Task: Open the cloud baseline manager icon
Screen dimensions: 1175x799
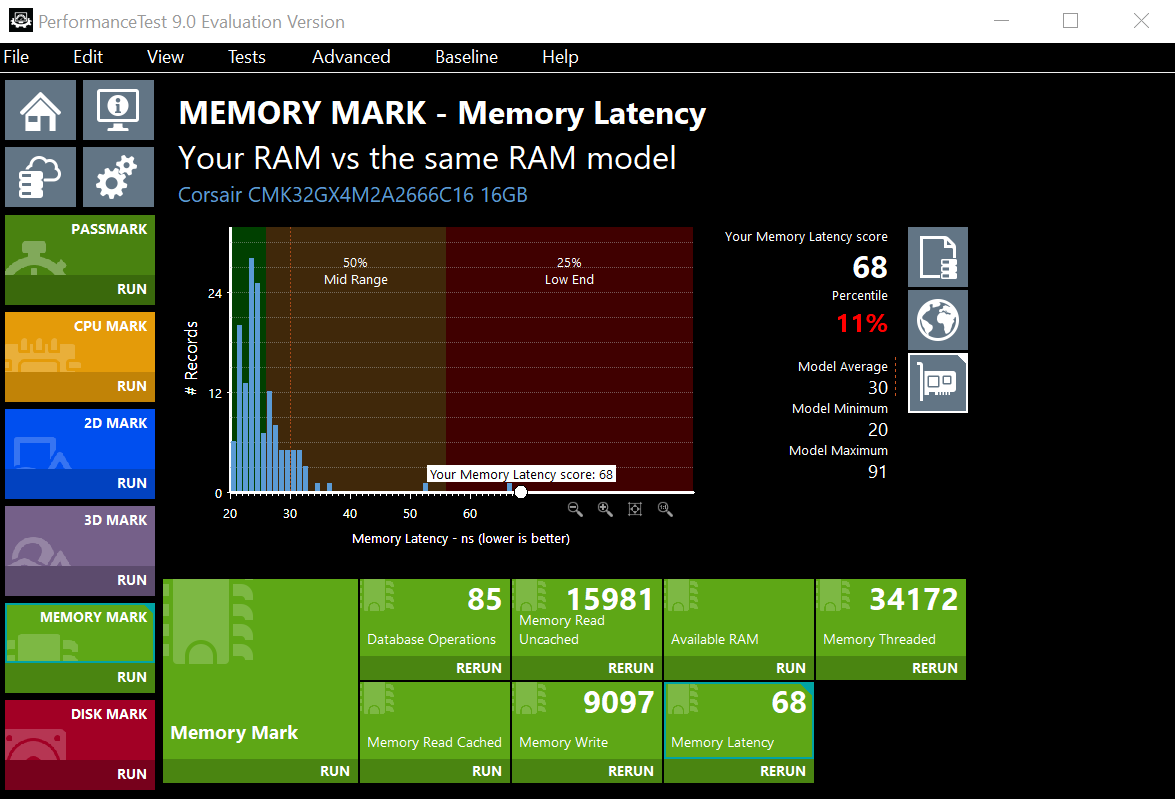Action: [40, 177]
